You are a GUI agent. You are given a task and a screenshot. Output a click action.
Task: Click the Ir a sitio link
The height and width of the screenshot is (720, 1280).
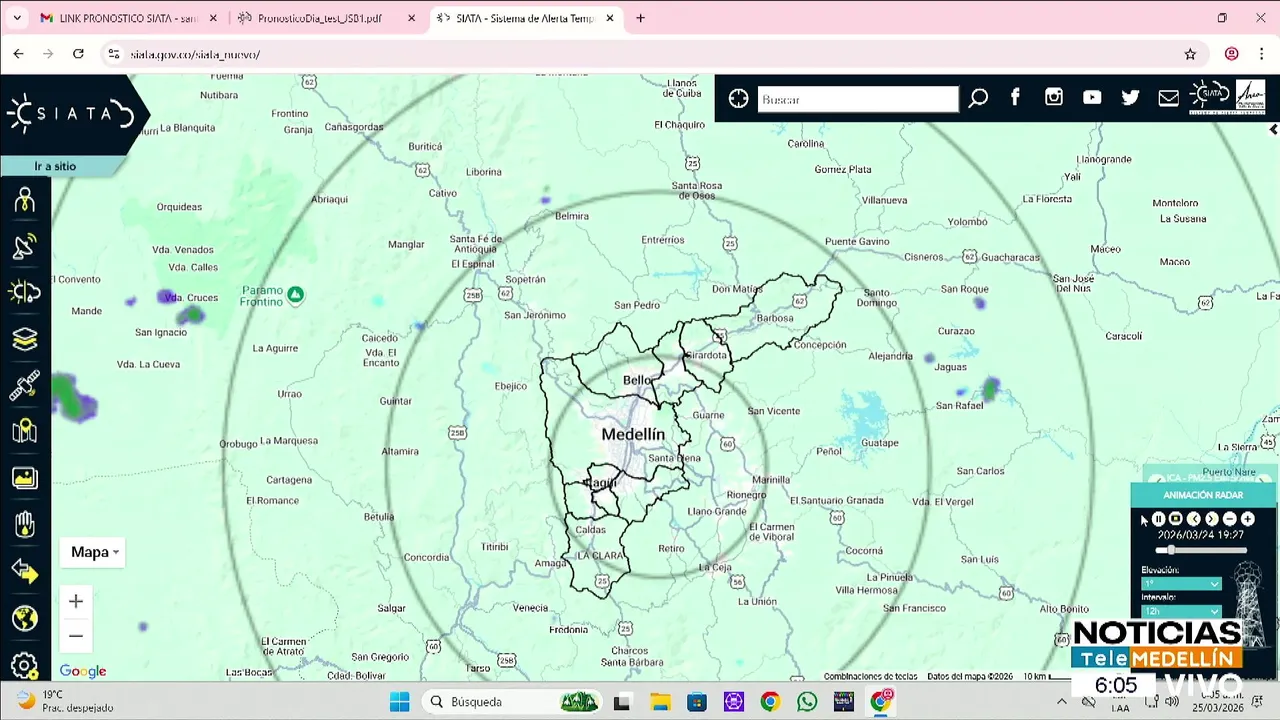(x=55, y=166)
